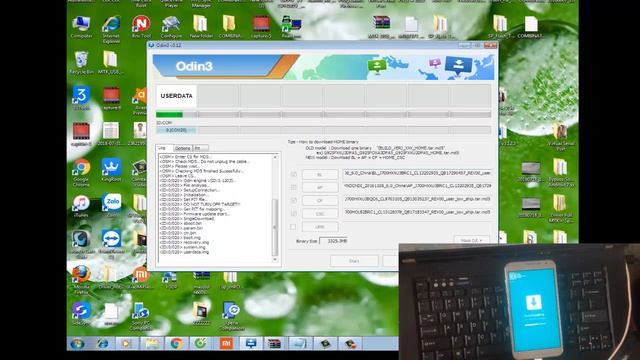The width and height of the screenshot is (640, 360).
Task: Click the Binary Size value field
Action: [333, 241]
